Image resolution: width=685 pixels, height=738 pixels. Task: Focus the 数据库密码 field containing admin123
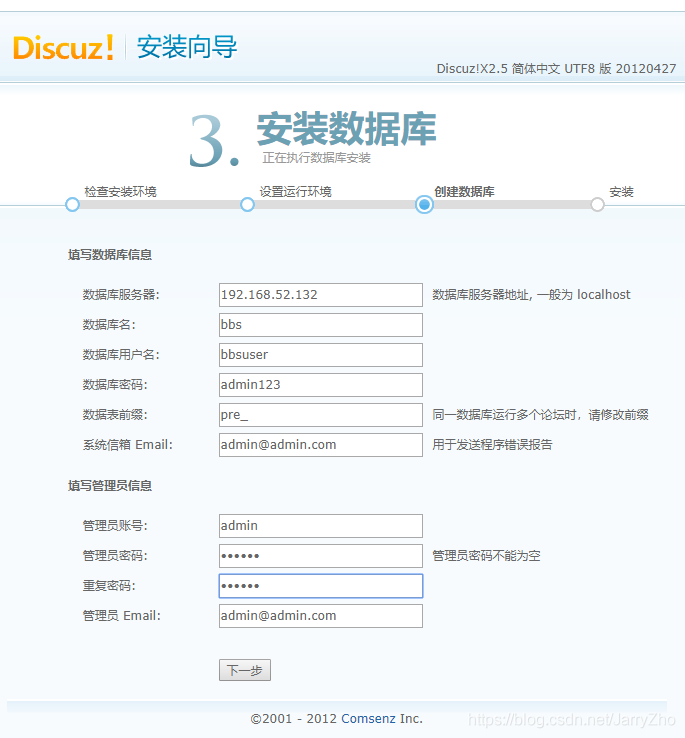point(321,385)
